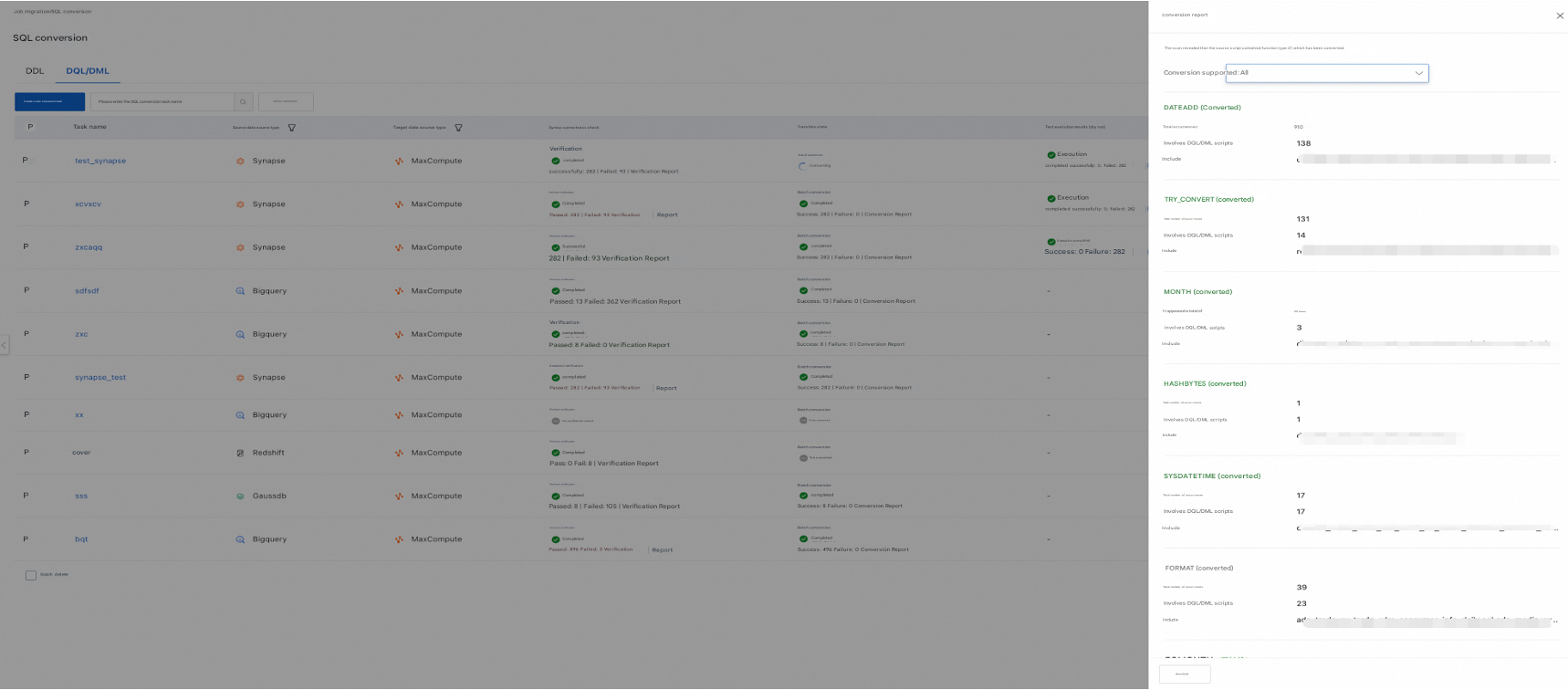Click the Gaussdb icon in sss row
This screenshot has width=1568, height=690.
[240, 497]
